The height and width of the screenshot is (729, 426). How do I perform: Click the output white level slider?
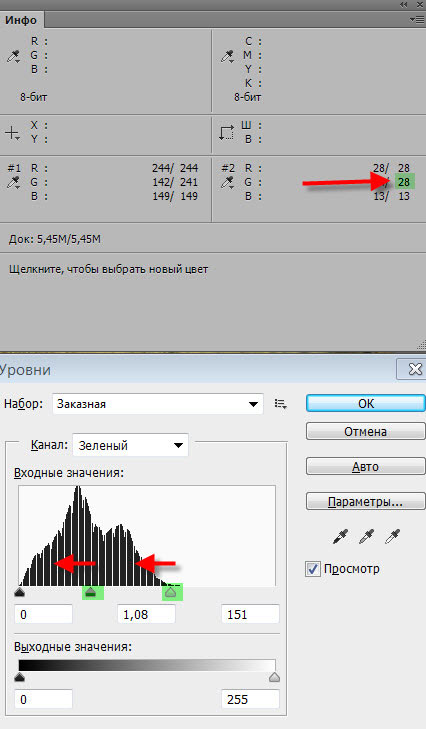pos(274,677)
